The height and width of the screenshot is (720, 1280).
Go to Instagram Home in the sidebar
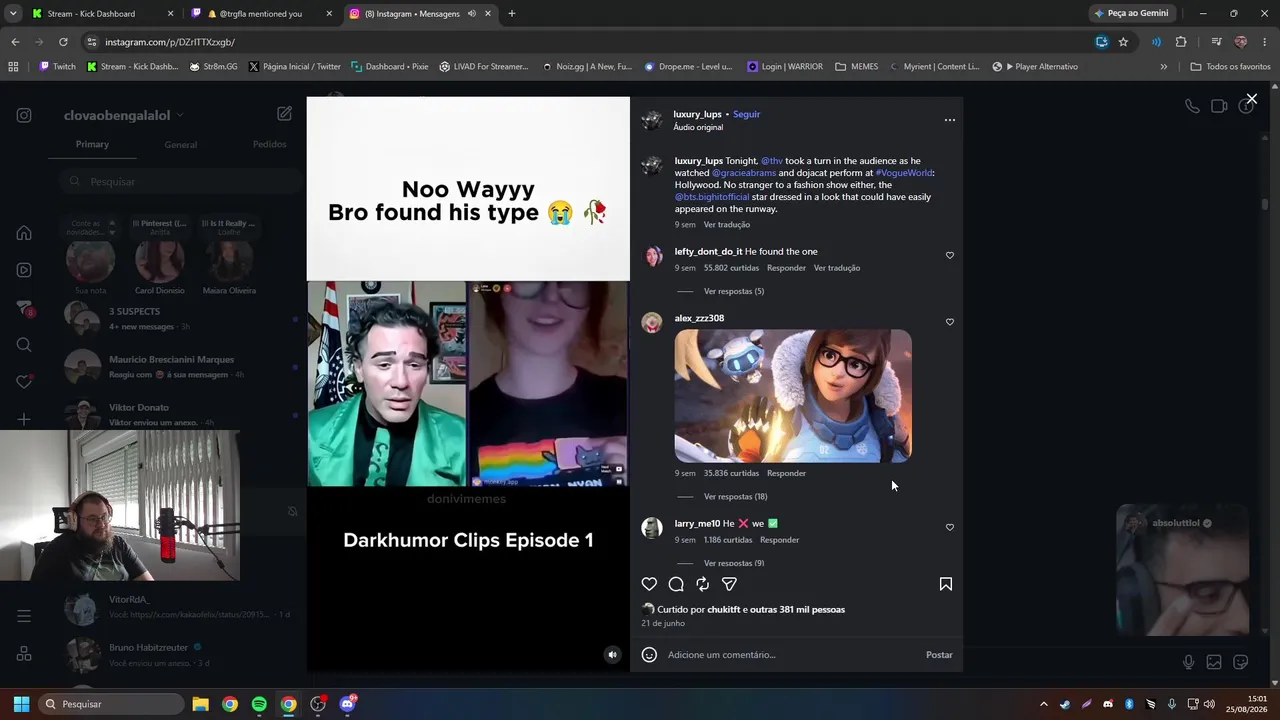(x=24, y=233)
